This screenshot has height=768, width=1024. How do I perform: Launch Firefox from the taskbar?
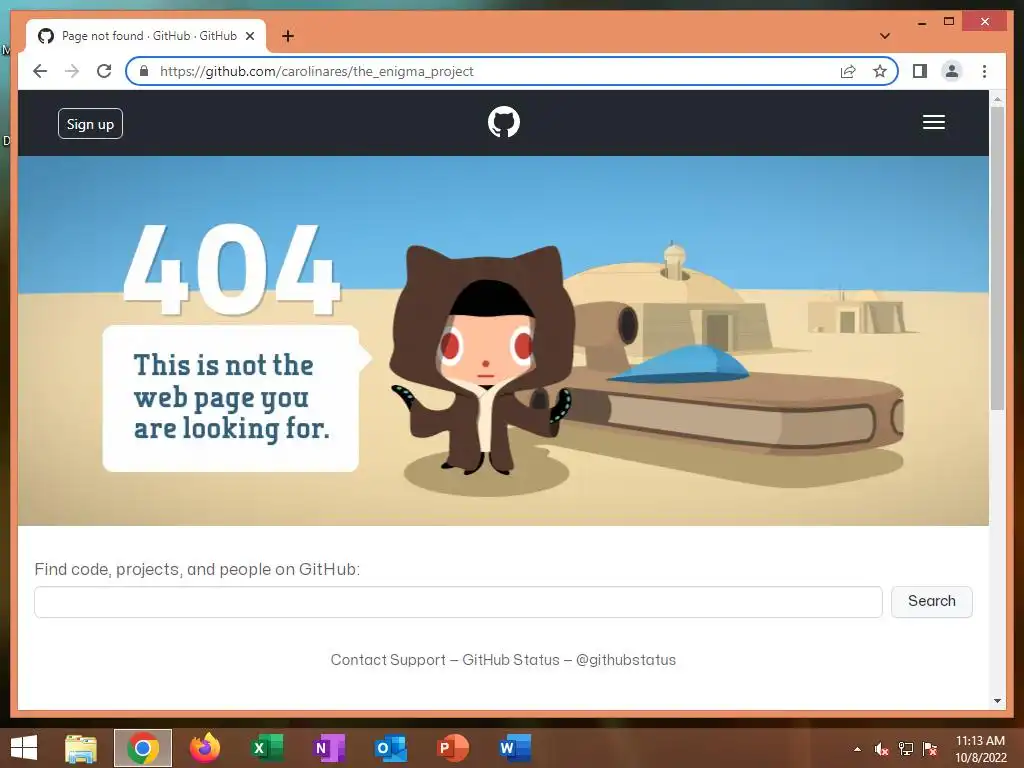[204, 748]
